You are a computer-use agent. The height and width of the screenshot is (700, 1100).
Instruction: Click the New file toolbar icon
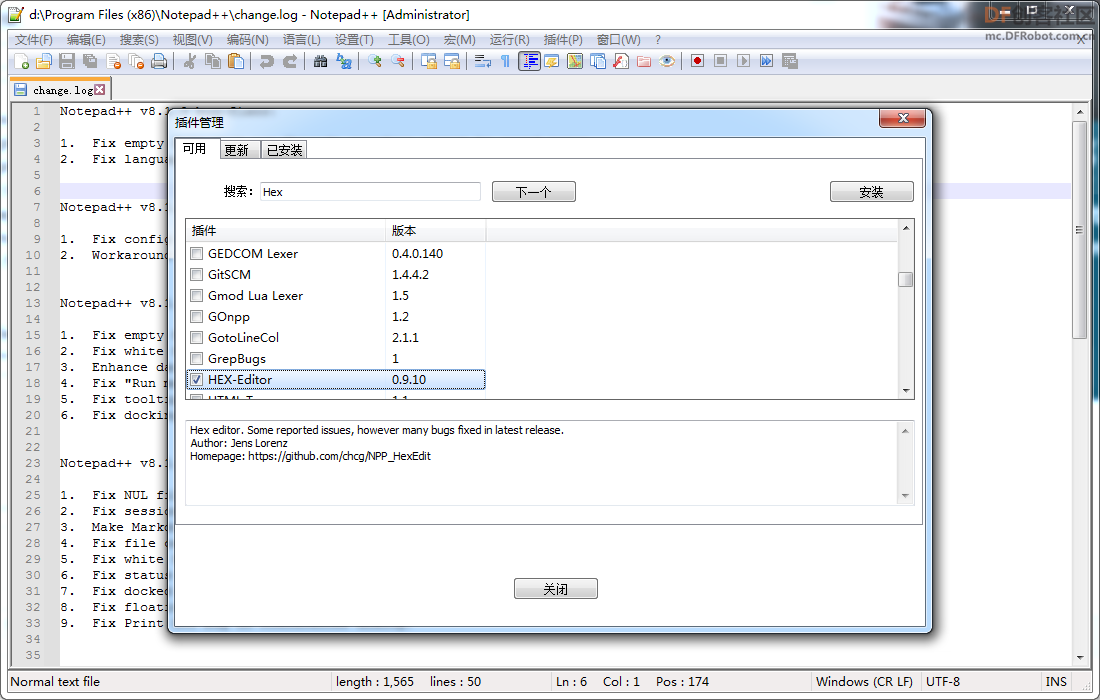tap(21, 62)
